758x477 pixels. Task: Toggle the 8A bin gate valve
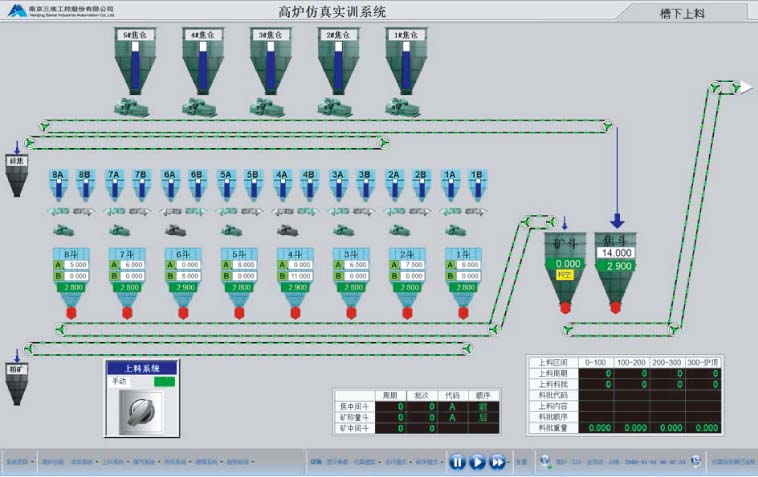[x=58, y=186]
